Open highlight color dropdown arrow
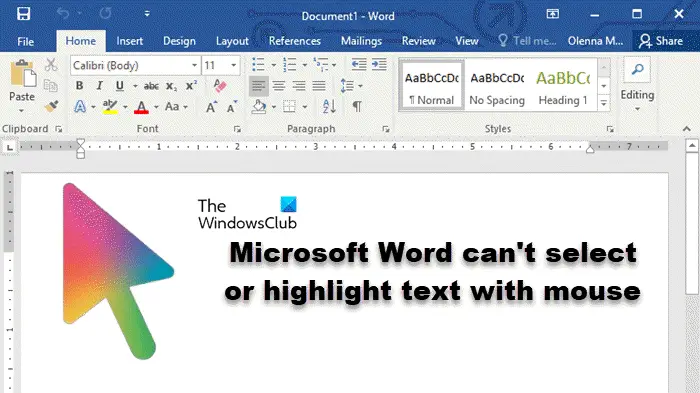The image size is (700, 393). (x=125, y=107)
